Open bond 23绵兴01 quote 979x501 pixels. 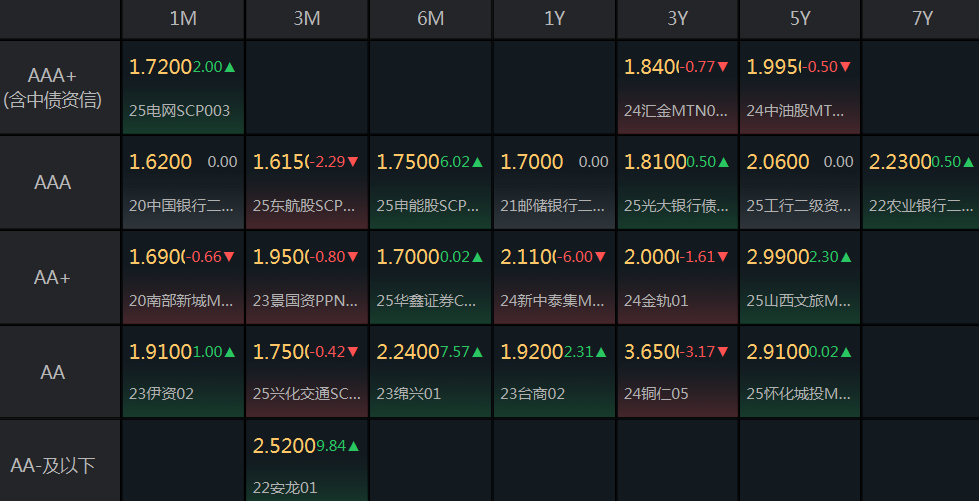pos(409,394)
